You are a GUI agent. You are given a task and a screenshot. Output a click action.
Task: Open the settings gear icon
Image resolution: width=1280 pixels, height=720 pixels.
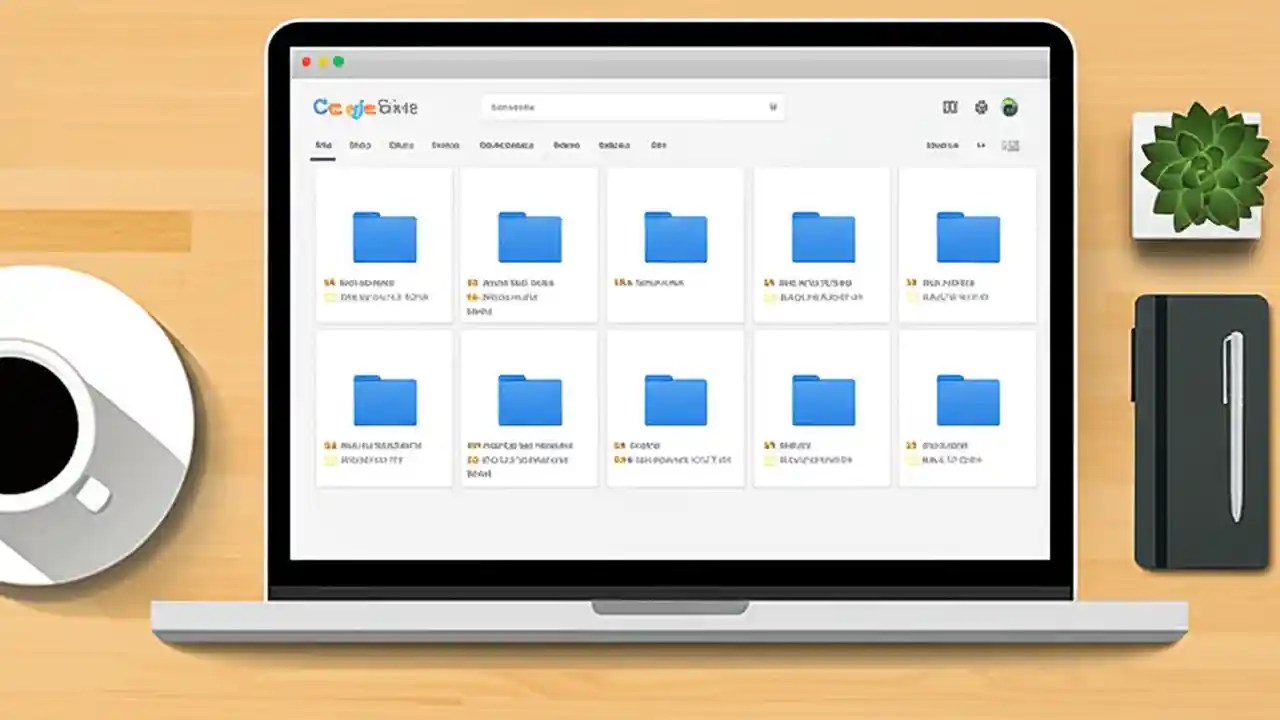[x=981, y=107]
